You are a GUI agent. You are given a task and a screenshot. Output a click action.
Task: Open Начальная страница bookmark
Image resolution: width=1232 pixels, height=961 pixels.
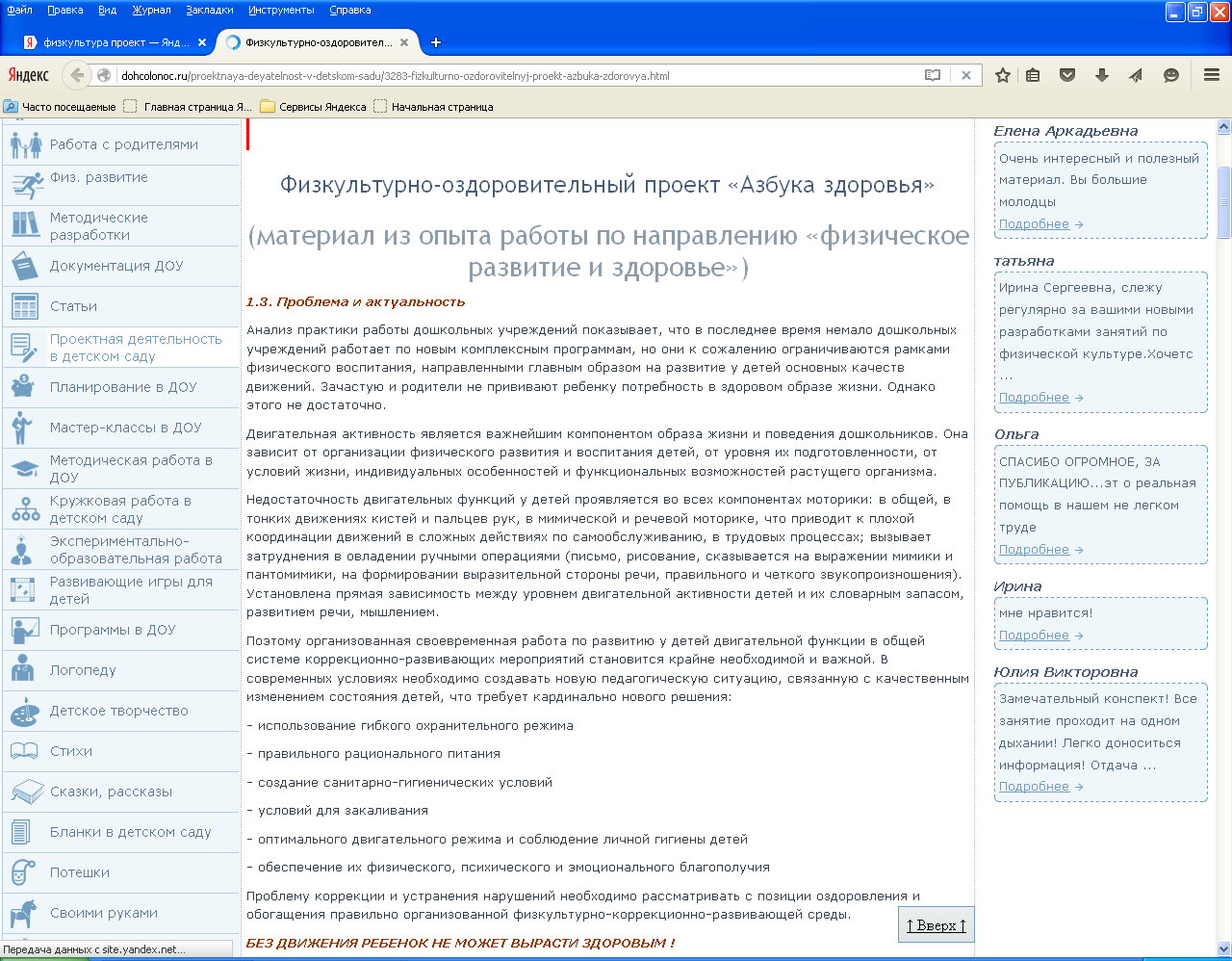[x=434, y=107]
